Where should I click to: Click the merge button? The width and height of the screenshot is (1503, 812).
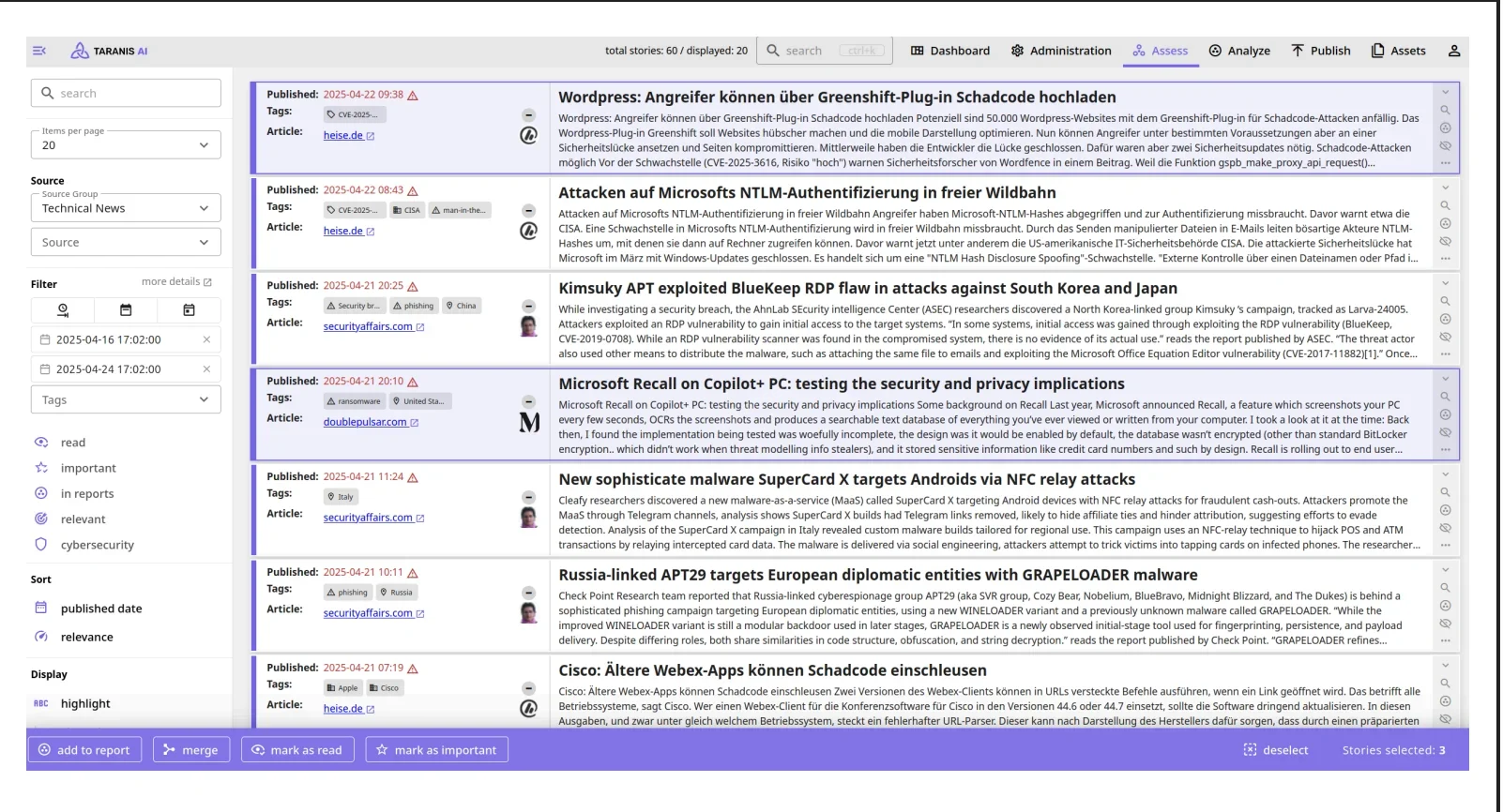point(190,750)
